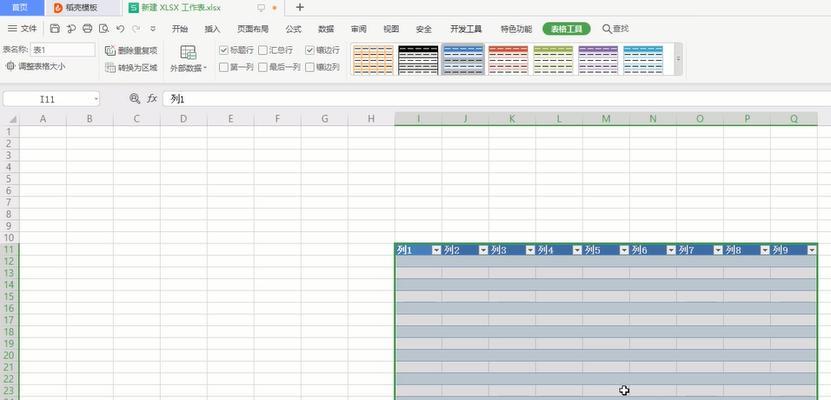Open the 列7 filter dropdown
This screenshot has height=400, width=831.
[x=718, y=251]
